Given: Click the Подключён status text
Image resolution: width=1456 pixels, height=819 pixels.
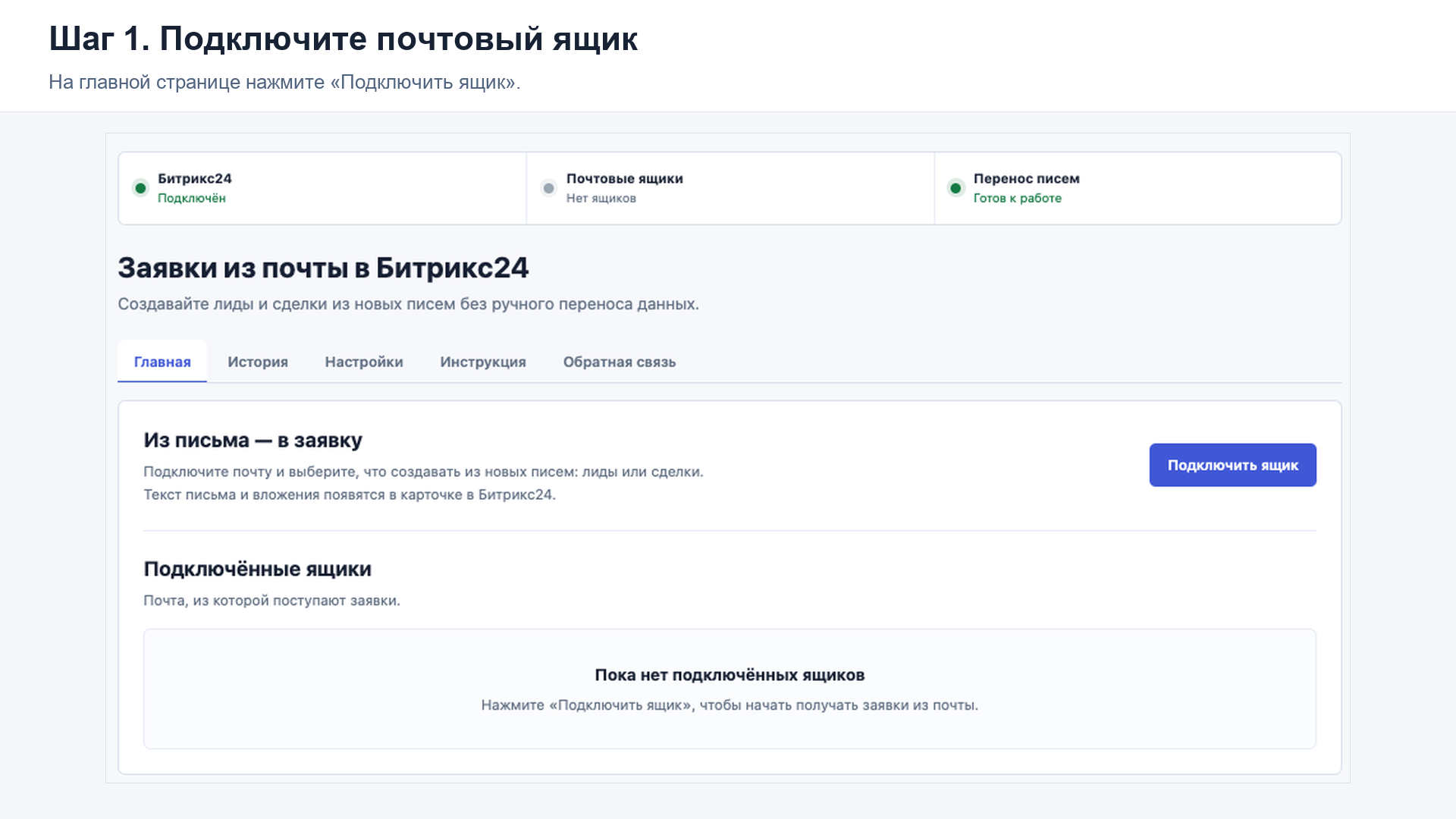Looking at the screenshot, I should point(192,198).
